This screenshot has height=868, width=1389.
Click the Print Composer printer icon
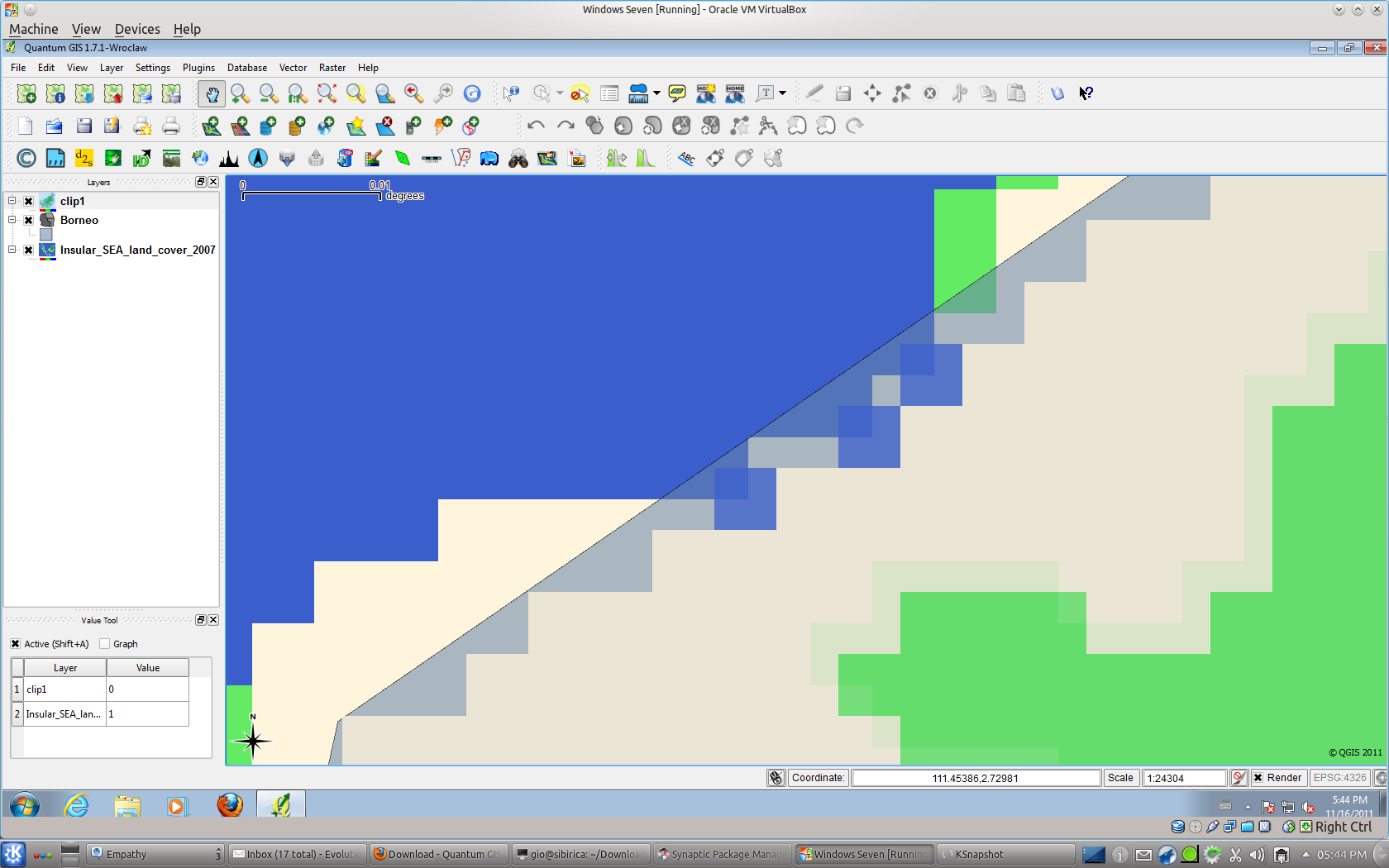(x=171, y=126)
